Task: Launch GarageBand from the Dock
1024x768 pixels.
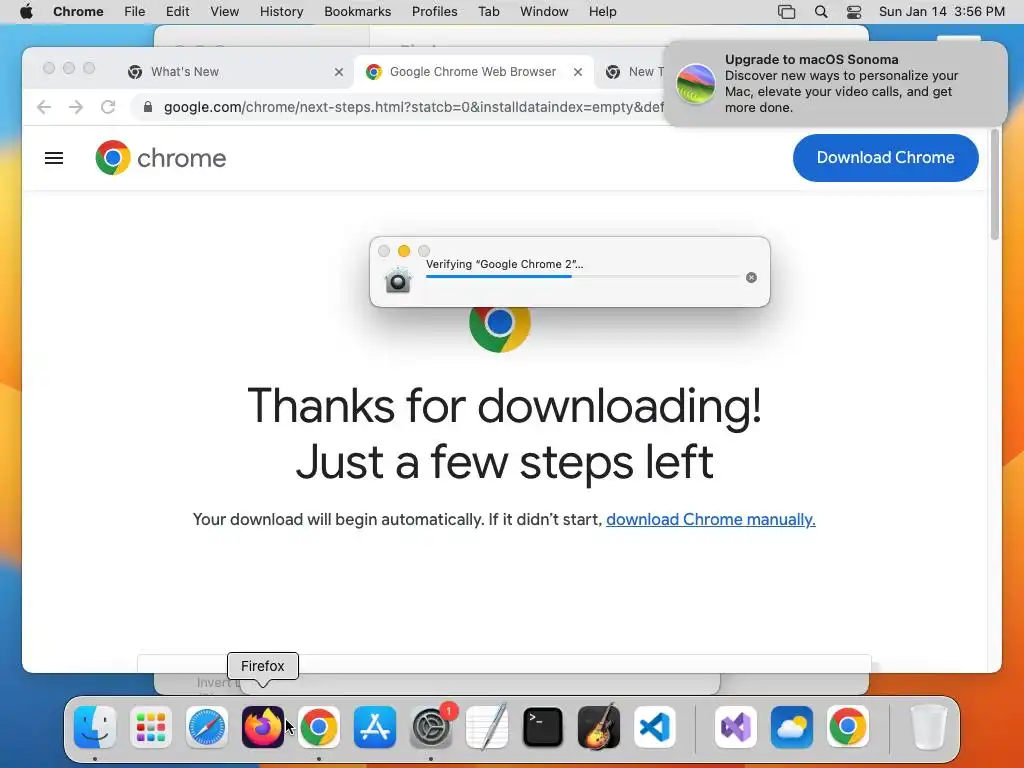Action: click(x=599, y=727)
